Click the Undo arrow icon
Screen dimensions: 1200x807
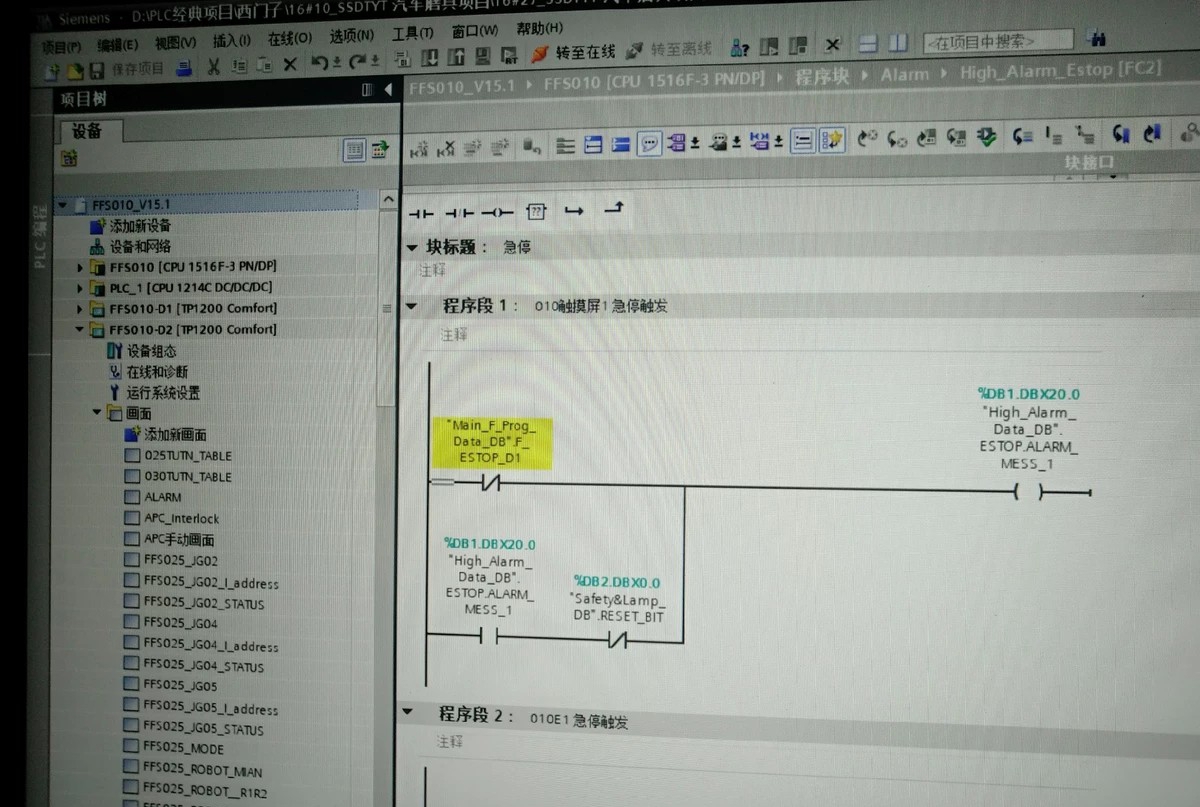[319, 63]
